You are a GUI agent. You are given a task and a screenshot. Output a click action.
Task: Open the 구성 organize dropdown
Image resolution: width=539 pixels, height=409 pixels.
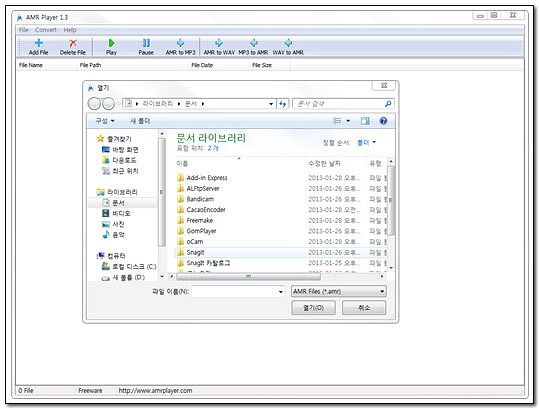105,121
